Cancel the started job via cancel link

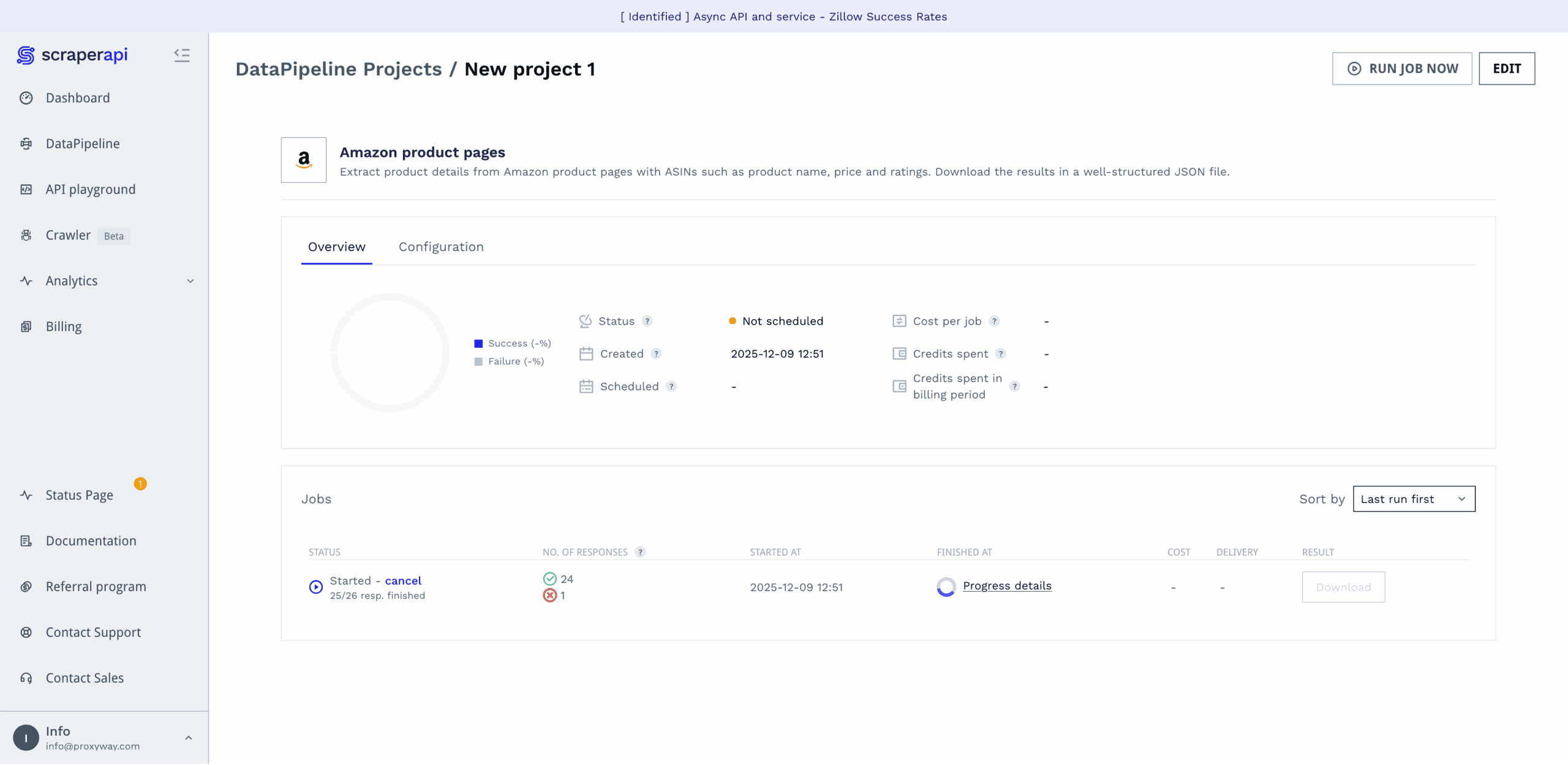[403, 581]
